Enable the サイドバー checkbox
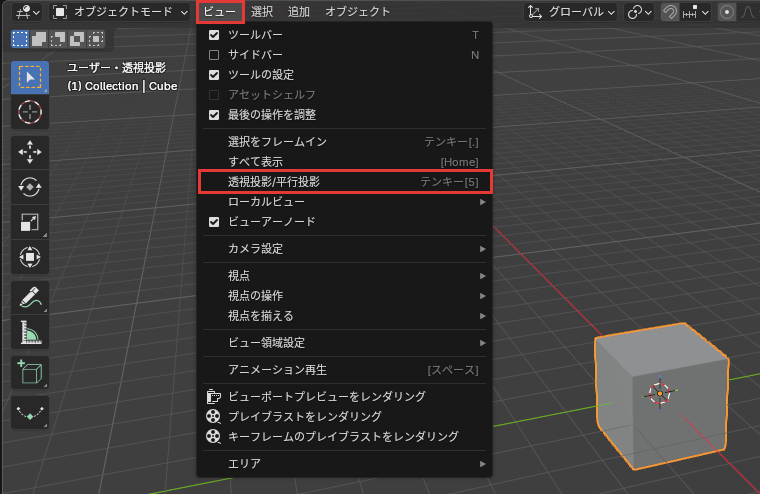760x494 pixels. point(214,55)
